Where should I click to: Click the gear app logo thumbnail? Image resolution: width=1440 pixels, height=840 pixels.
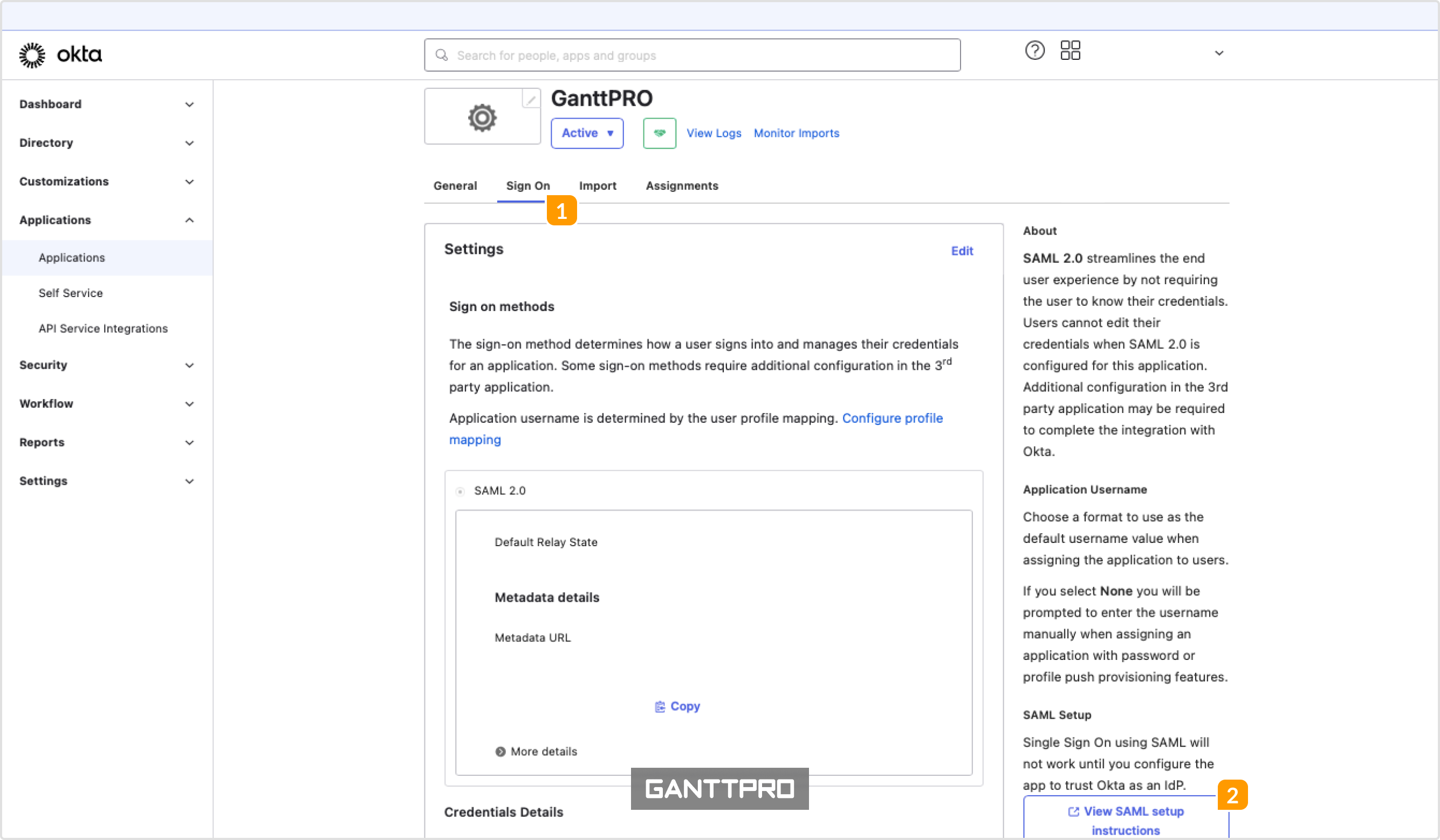tap(482, 118)
